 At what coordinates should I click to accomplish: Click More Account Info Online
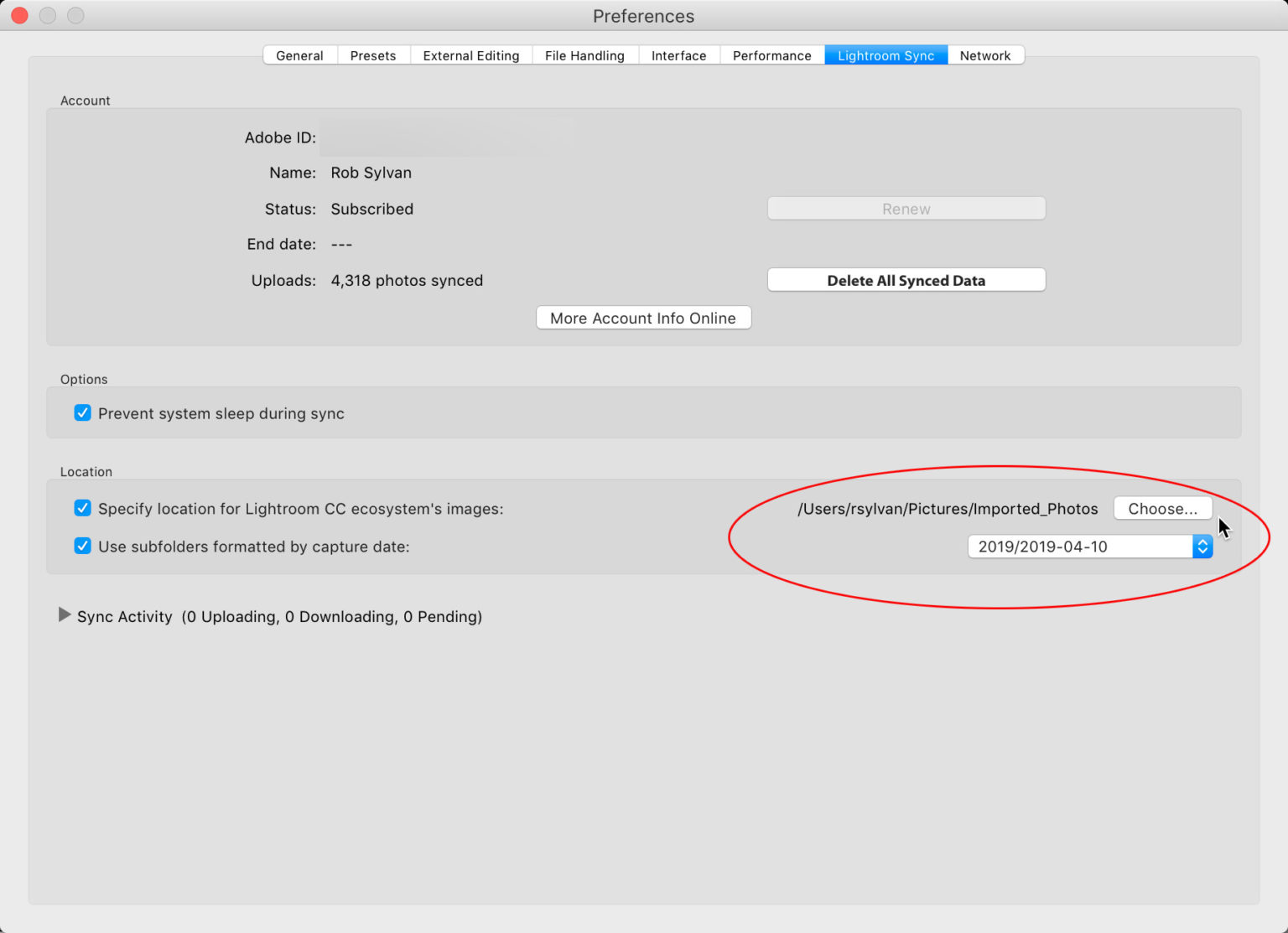pyautogui.click(x=643, y=318)
